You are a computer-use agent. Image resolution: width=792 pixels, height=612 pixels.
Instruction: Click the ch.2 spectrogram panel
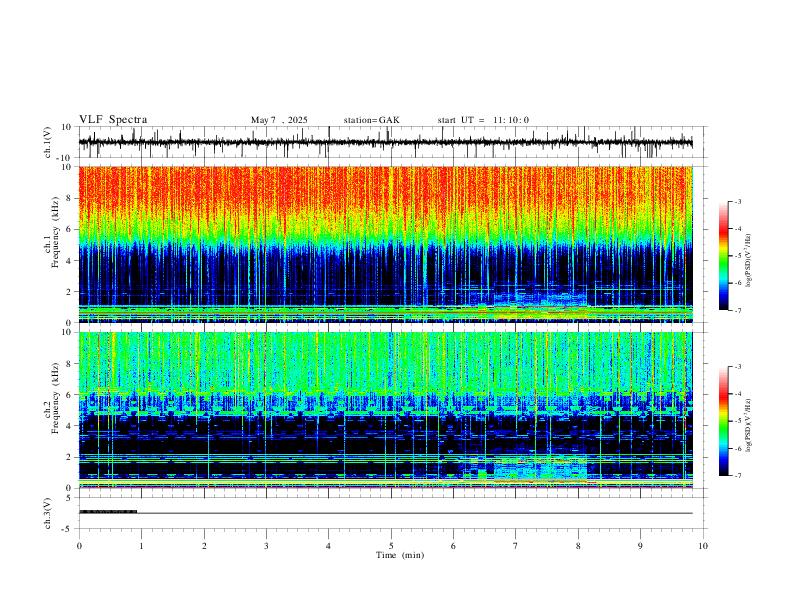(x=385, y=410)
